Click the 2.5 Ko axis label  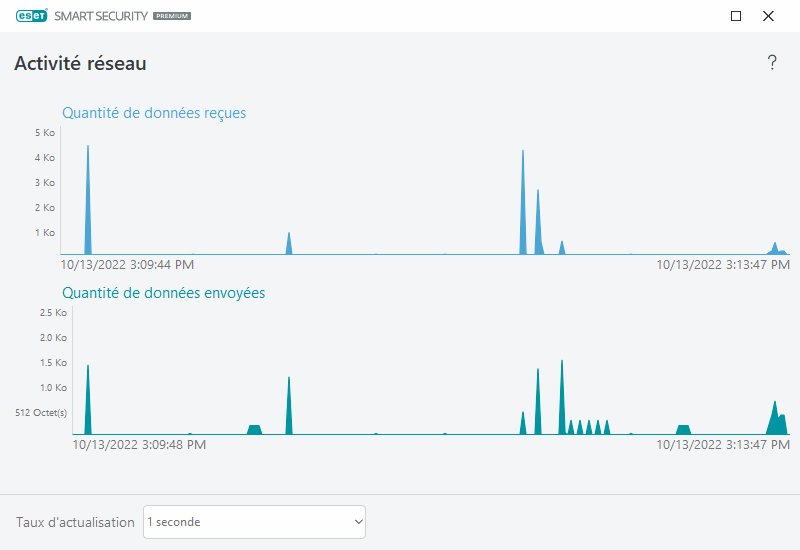click(x=53, y=313)
